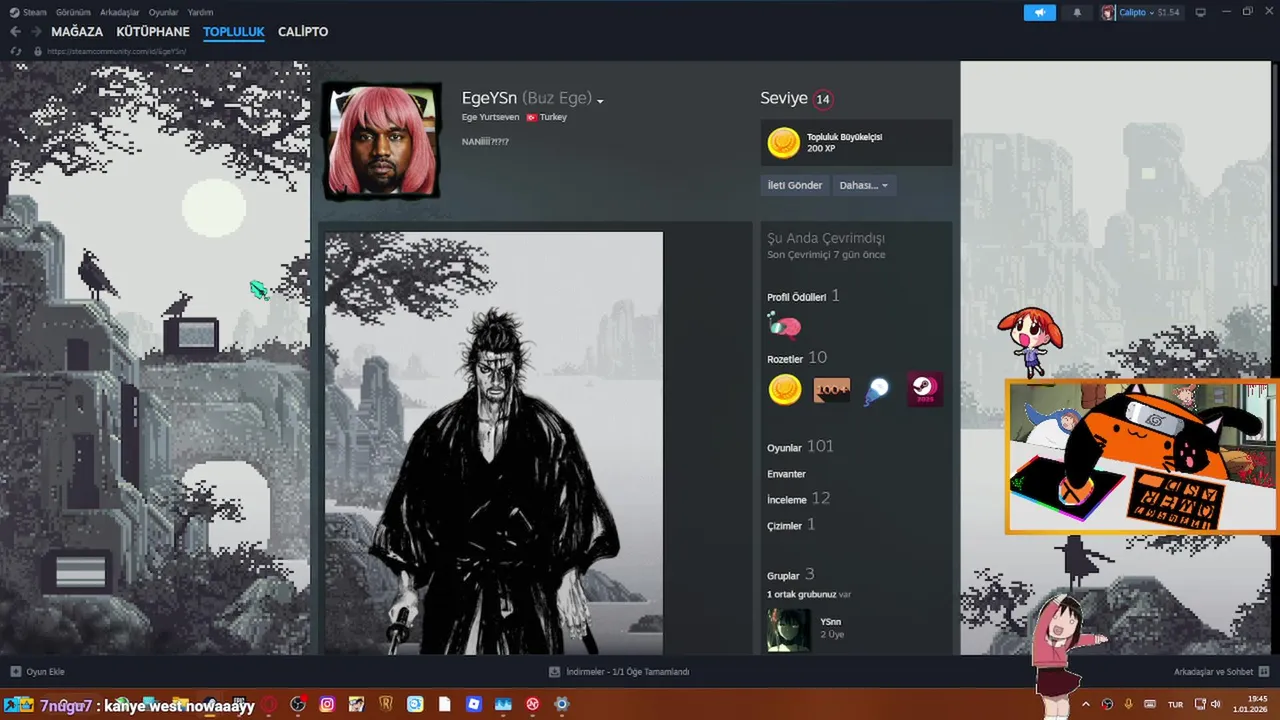Open the Steam notifications bell
Image resolution: width=1280 pixels, height=720 pixels.
click(x=1077, y=12)
